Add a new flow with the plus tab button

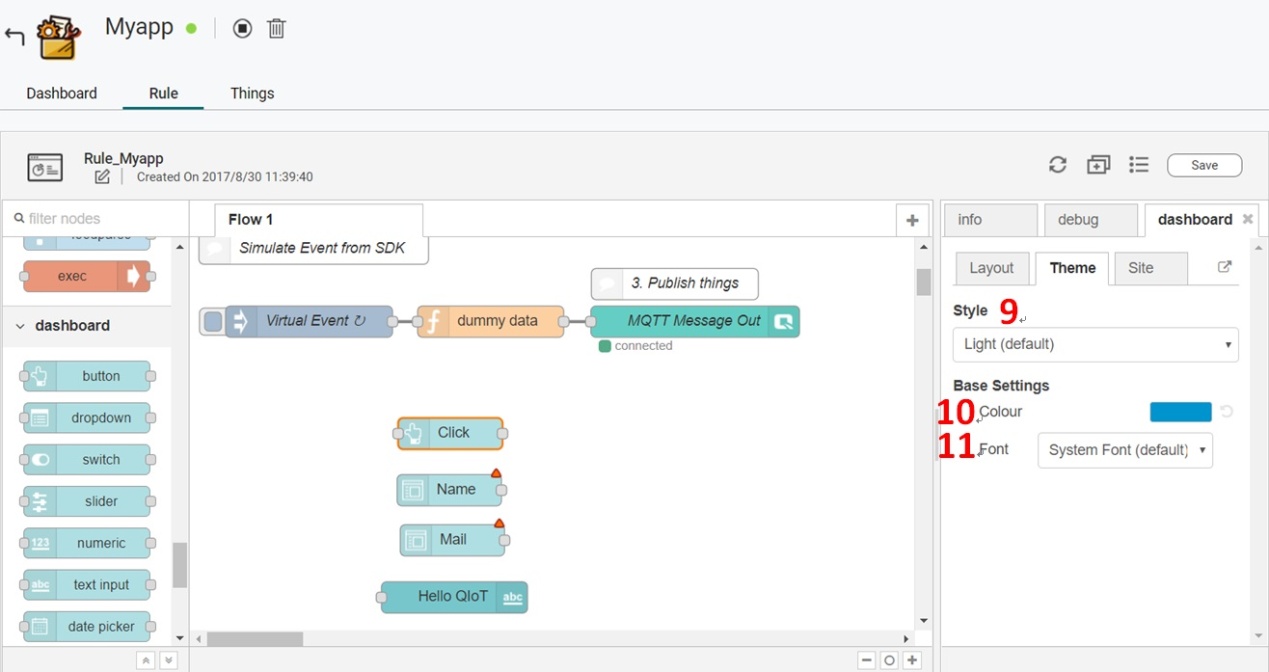click(911, 220)
